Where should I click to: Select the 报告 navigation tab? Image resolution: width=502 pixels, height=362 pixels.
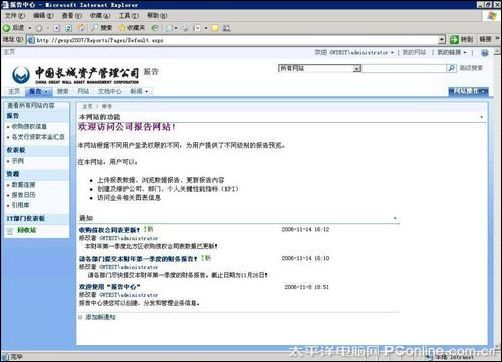click(x=38, y=91)
